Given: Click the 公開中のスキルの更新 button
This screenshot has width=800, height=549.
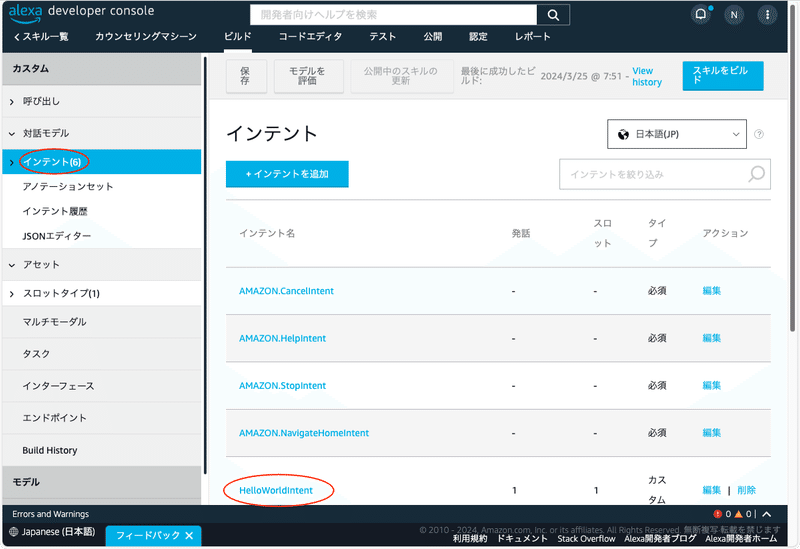Looking at the screenshot, I should [402, 76].
